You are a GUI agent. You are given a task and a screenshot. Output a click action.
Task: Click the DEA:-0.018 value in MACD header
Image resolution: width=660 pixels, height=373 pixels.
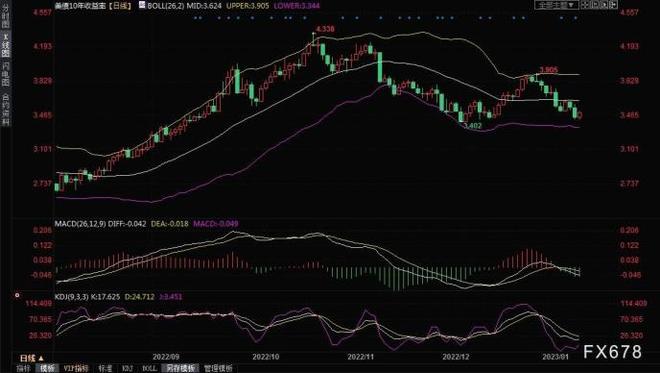170,224
